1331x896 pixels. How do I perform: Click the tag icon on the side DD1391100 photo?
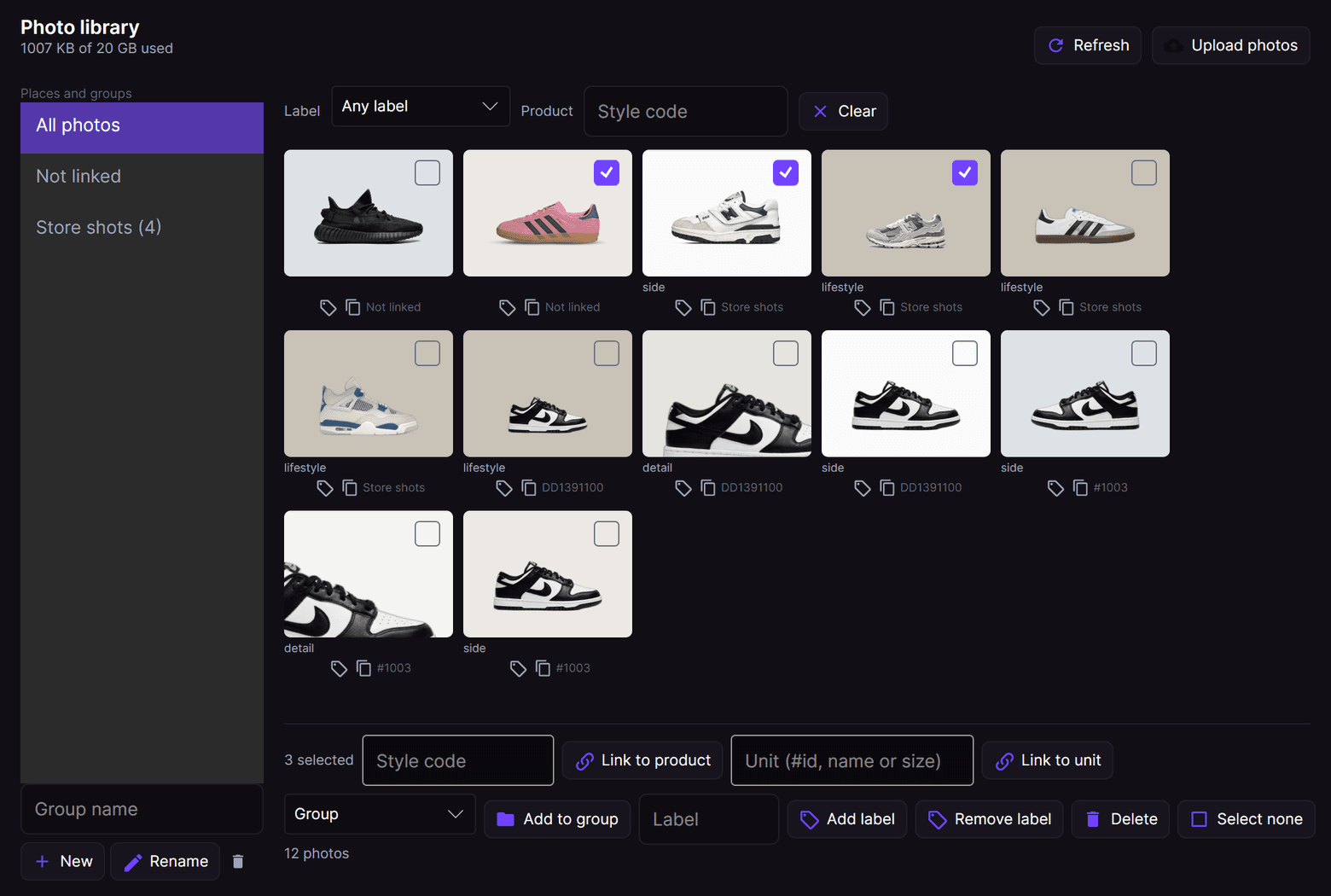(863, 488)
